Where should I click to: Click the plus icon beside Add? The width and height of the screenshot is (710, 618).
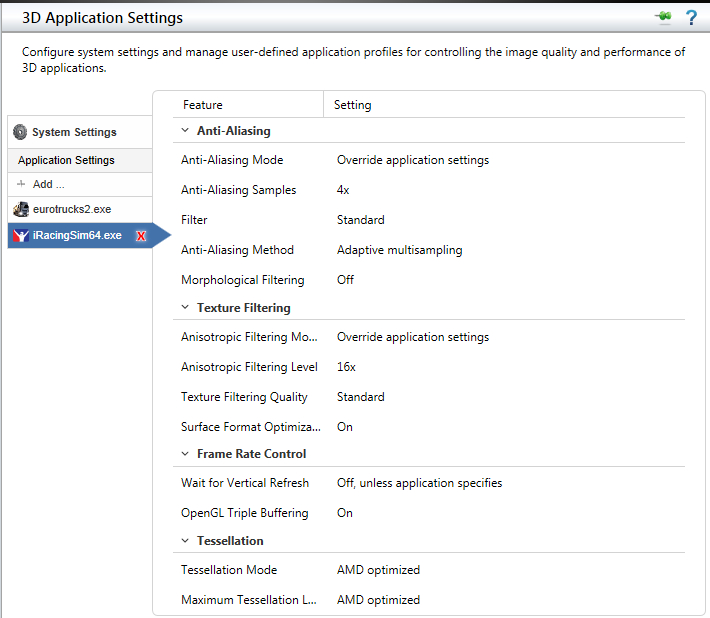click(x=21, y=184)
